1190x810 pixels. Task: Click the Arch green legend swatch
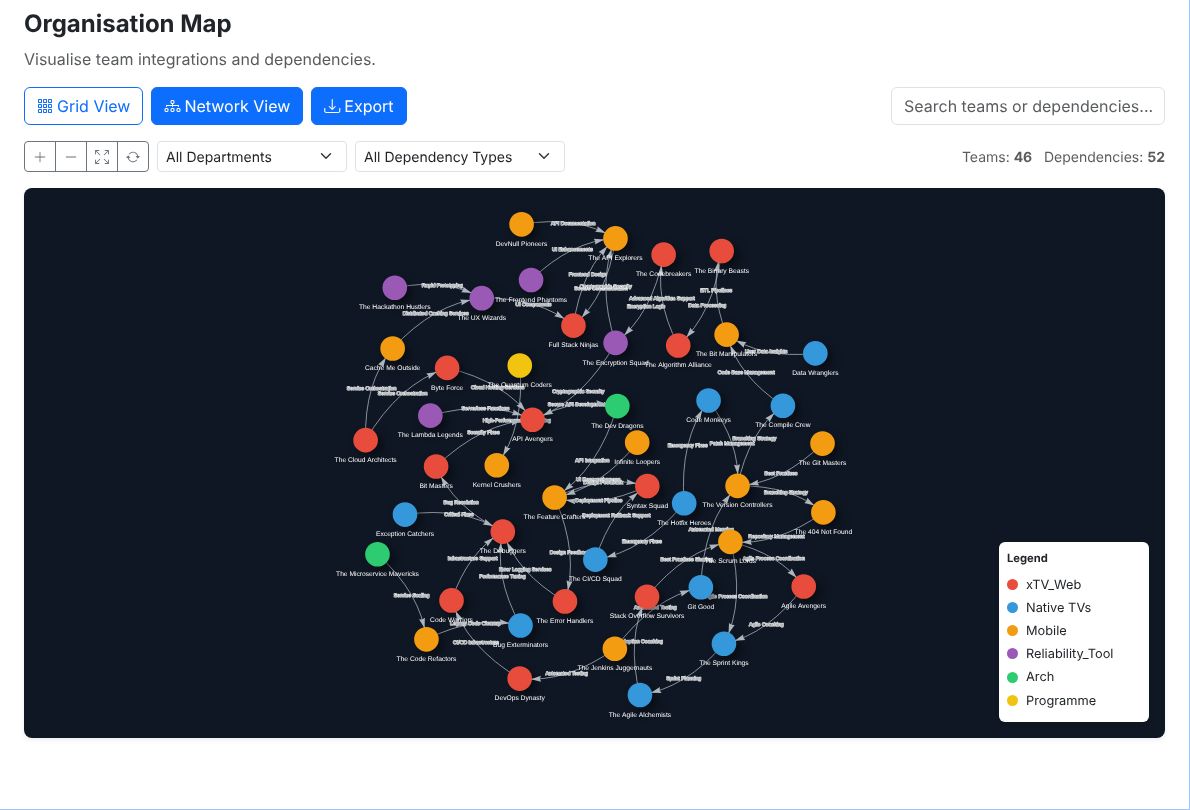pyautogui.click(x=1012, y=677)
